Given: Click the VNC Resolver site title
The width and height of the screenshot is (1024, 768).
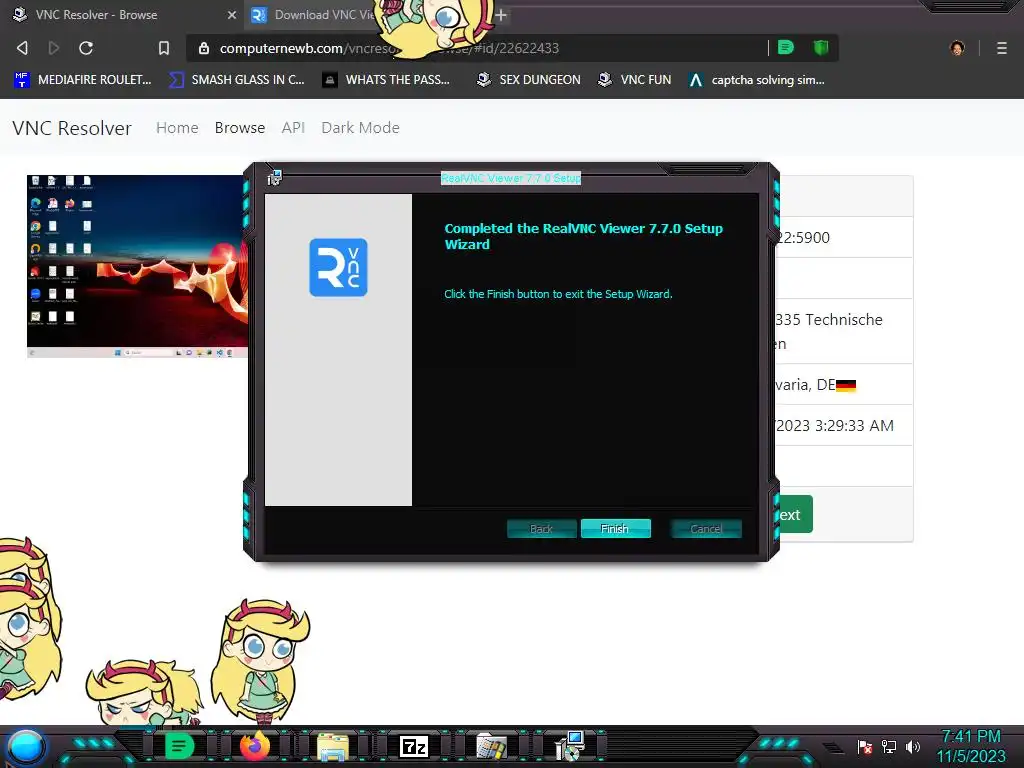Looking at the screenshot, I should click(x=72, y=128).
